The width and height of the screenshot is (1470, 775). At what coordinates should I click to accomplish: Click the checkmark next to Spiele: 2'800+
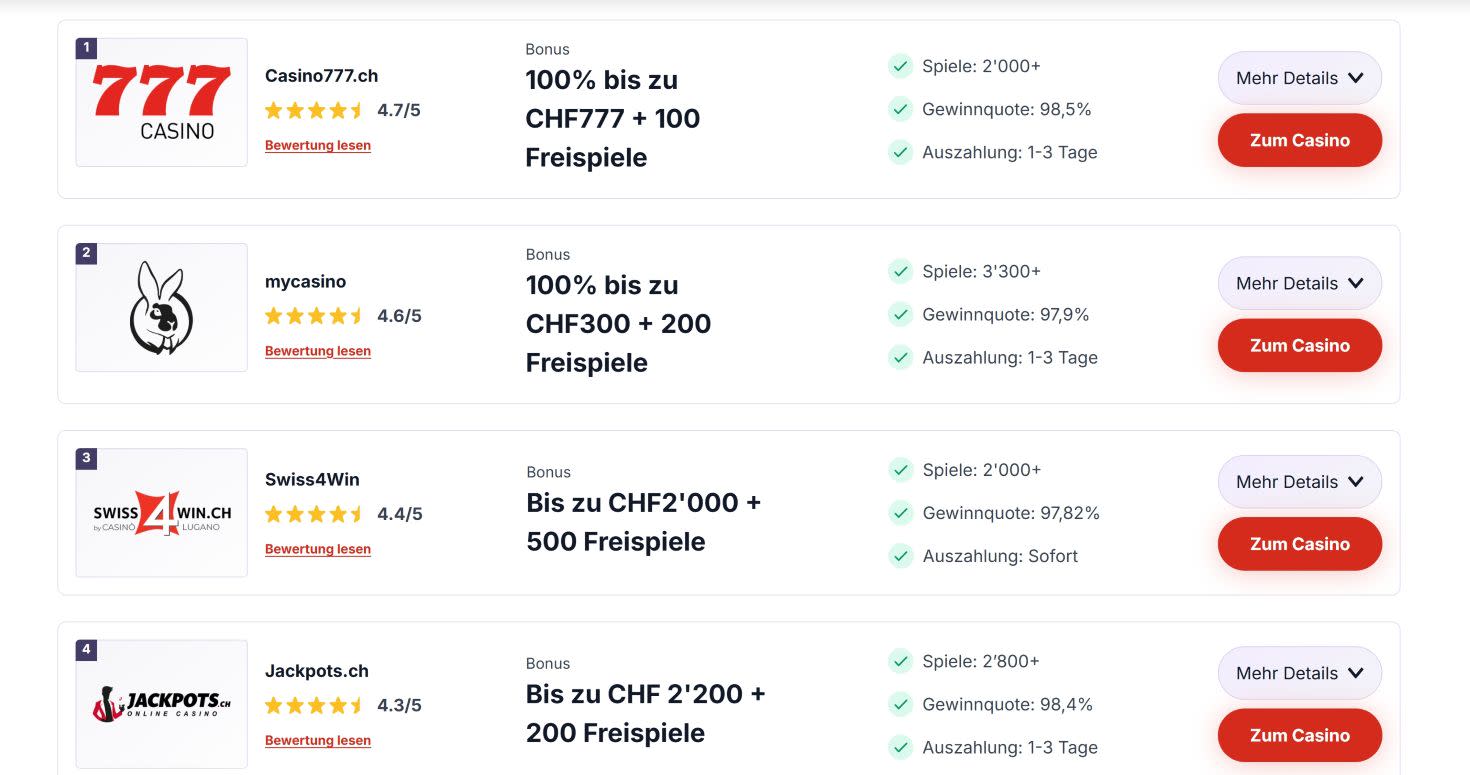click(900, 661)
